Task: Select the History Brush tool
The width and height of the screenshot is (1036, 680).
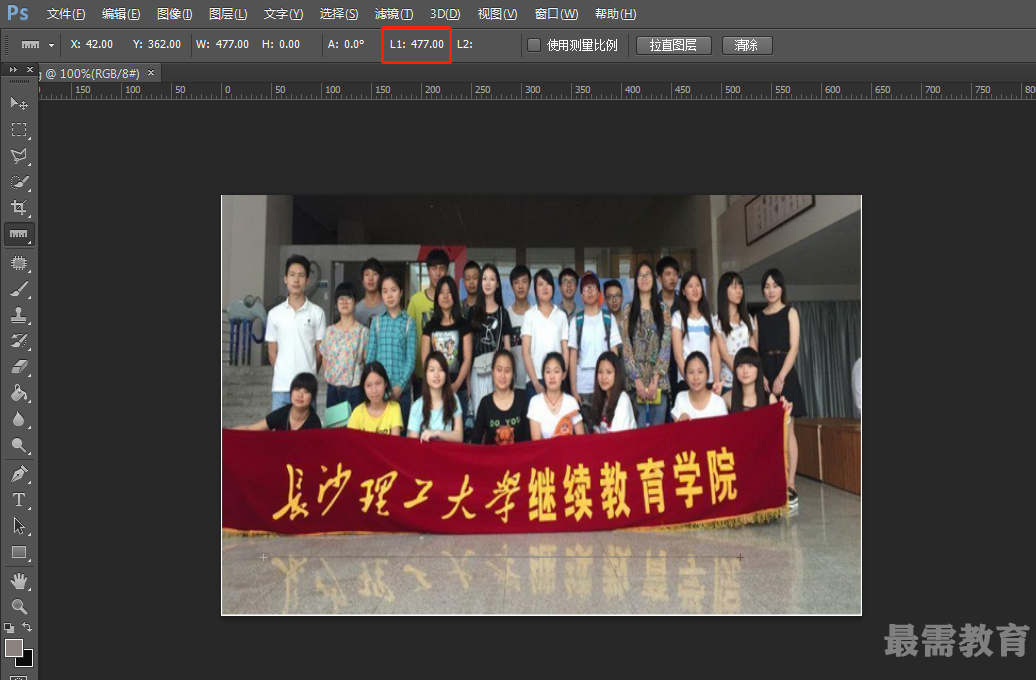Action: click(19, 341)
